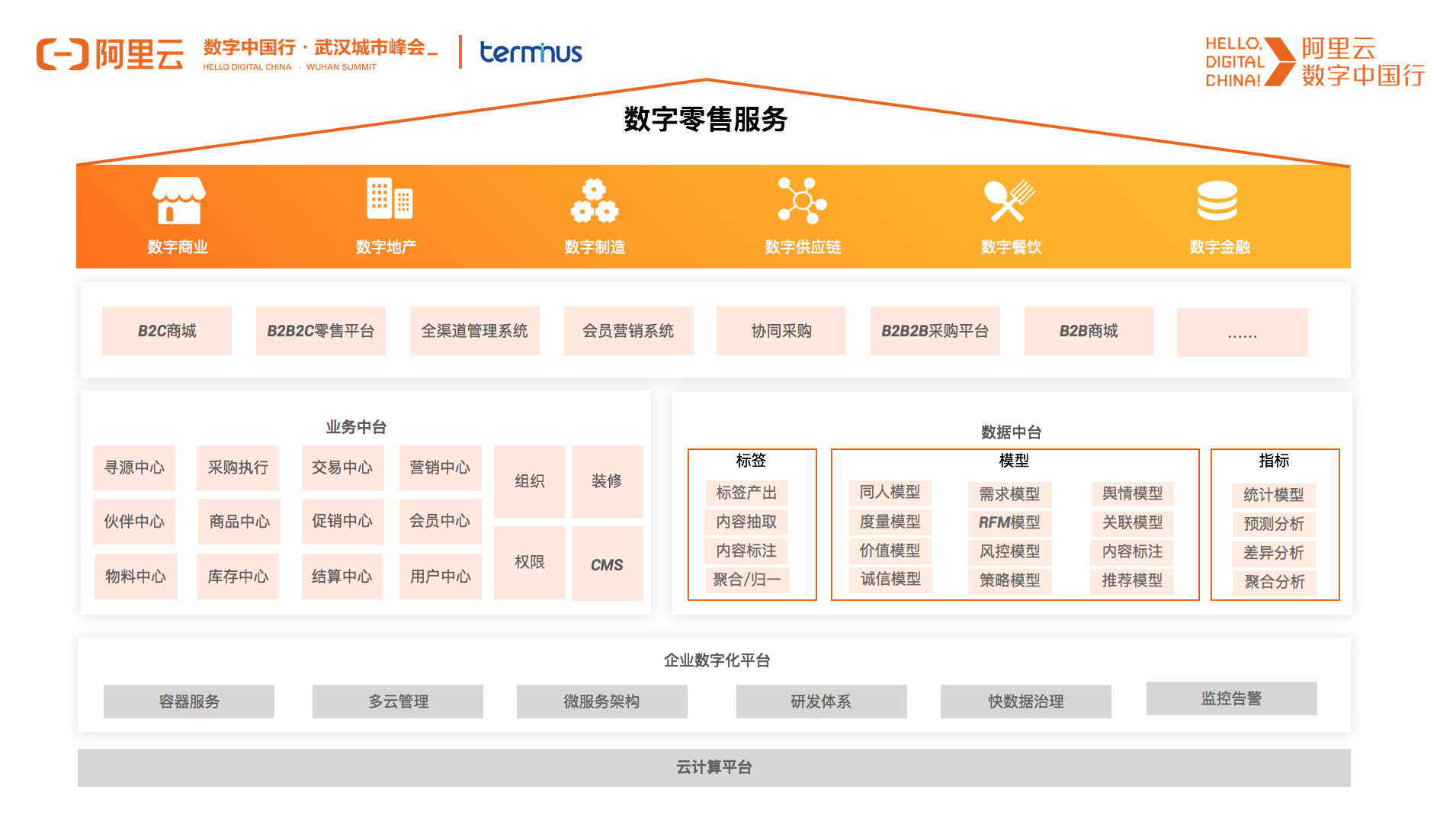
Task: Click the 装修 block
Action: click(608, 482)
